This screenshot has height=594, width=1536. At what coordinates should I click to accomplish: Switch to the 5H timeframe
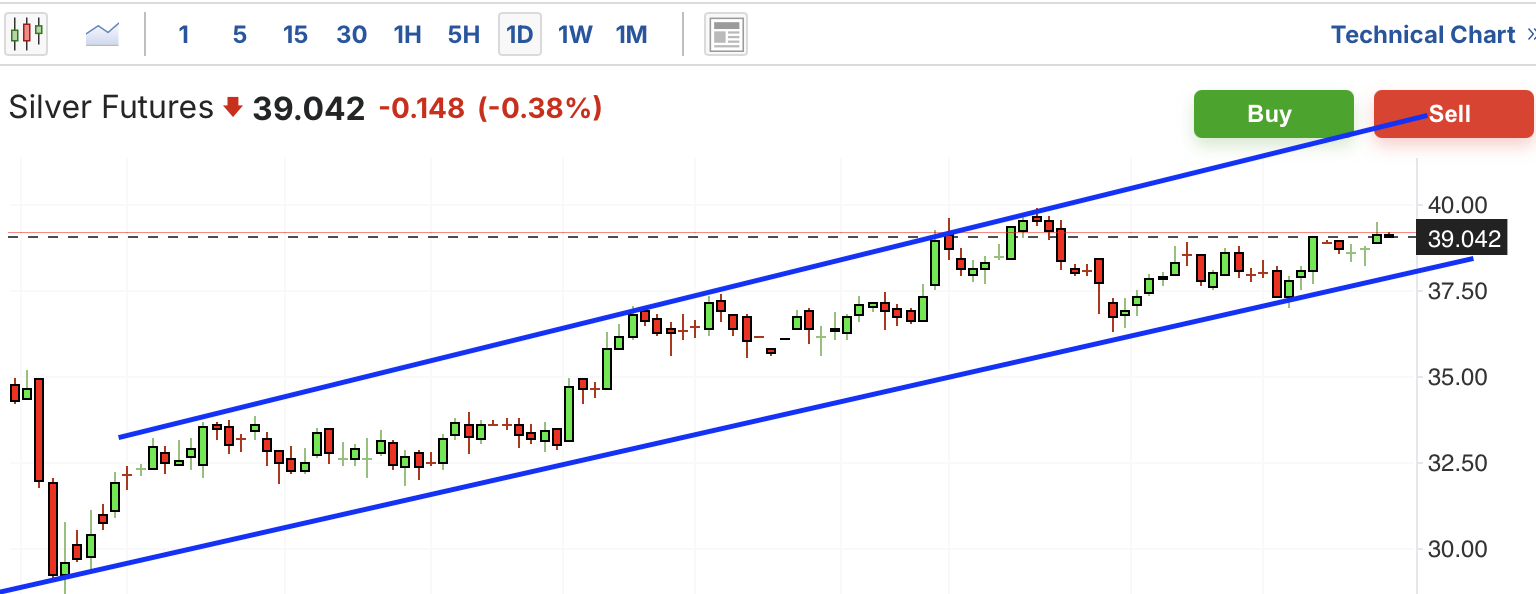(x=464, y=35)
